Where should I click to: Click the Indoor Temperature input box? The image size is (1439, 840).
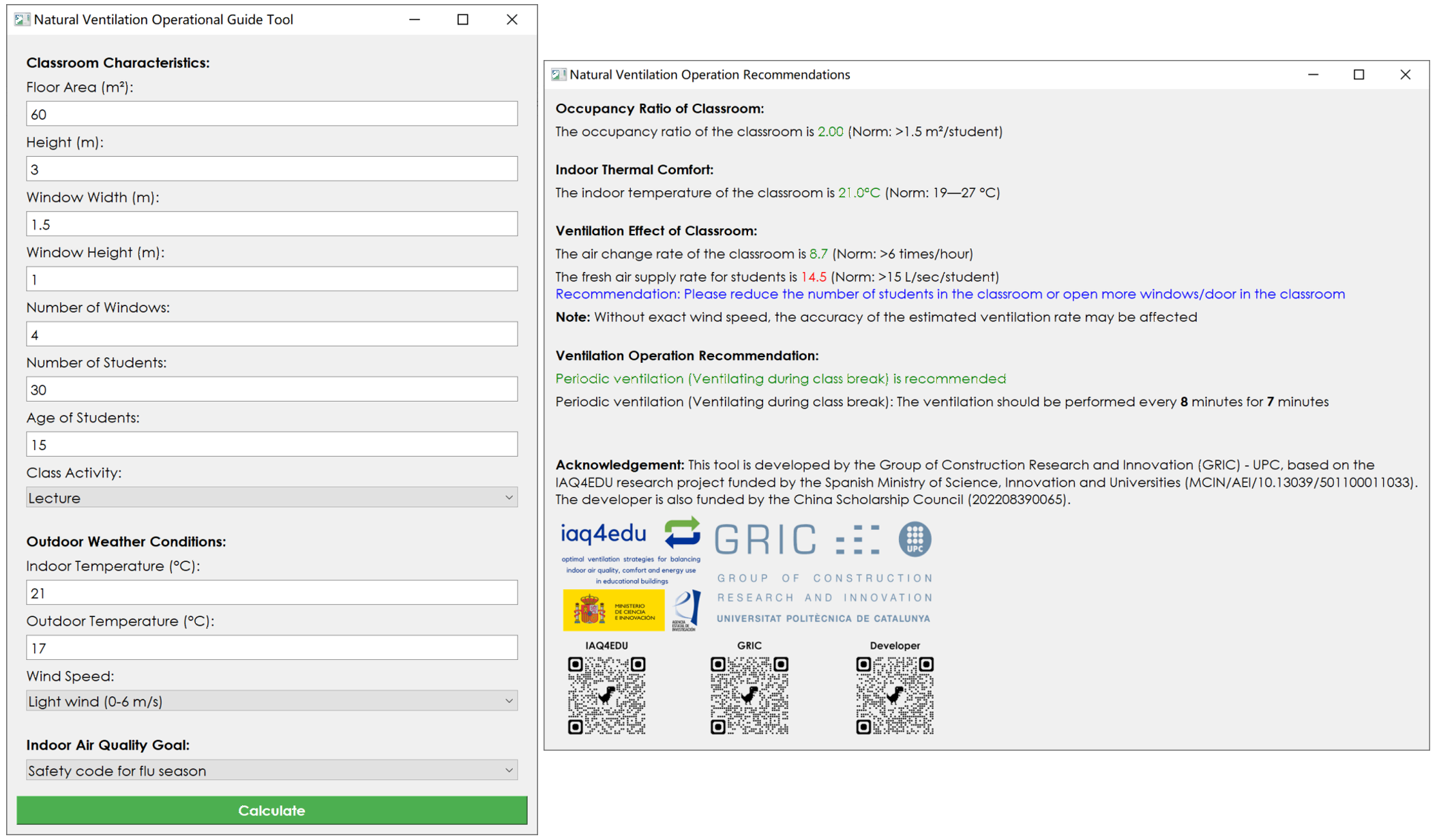click(x=271, y=592)
